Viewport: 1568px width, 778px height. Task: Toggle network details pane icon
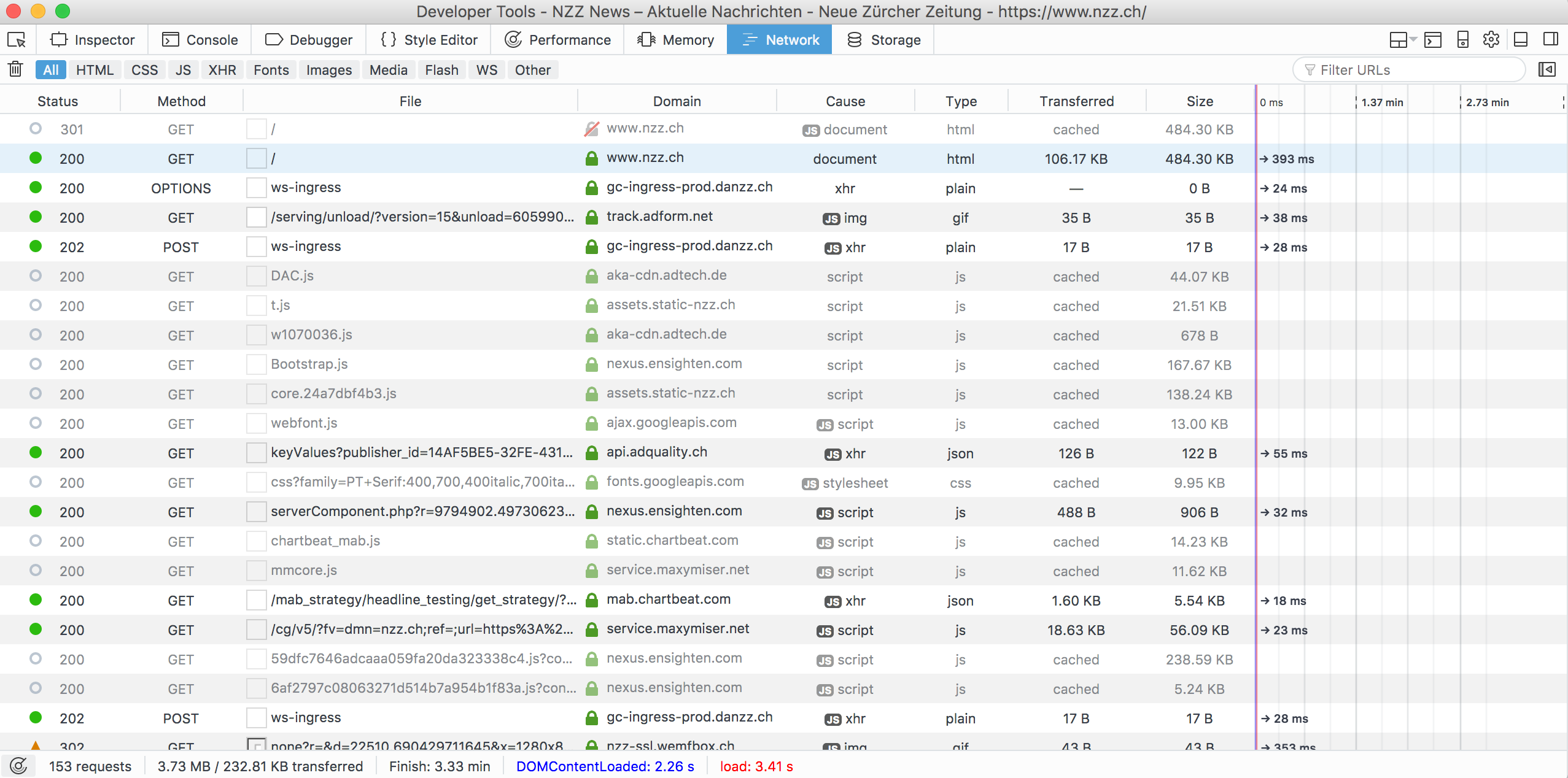click(x=1547, y=69)
